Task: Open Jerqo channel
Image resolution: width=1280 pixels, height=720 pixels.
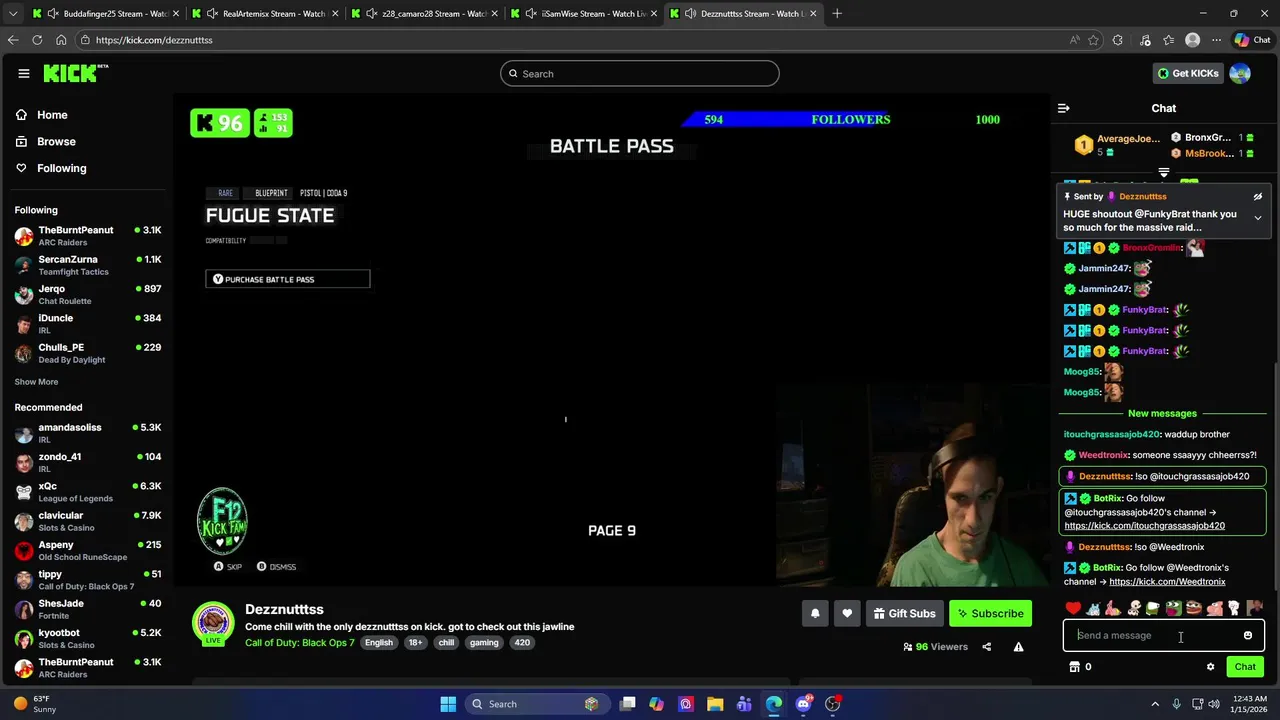Action: coord(88,294)
